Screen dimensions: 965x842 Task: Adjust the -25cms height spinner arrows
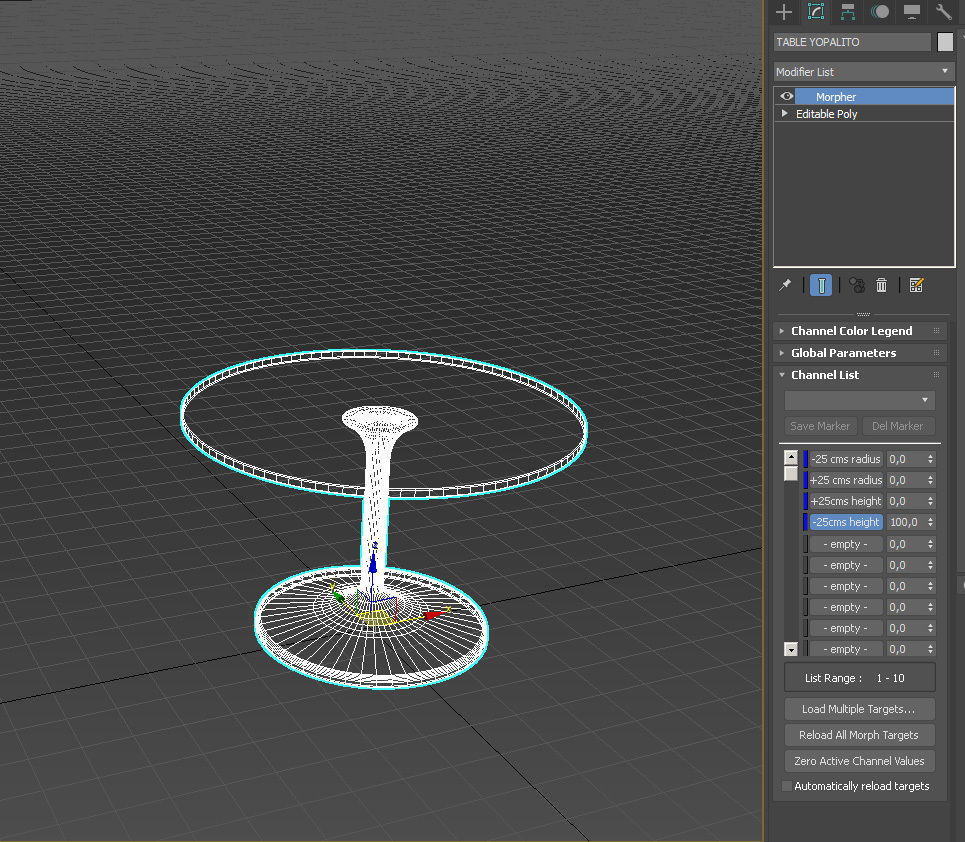pyautogui.click(x=931, y=522)
